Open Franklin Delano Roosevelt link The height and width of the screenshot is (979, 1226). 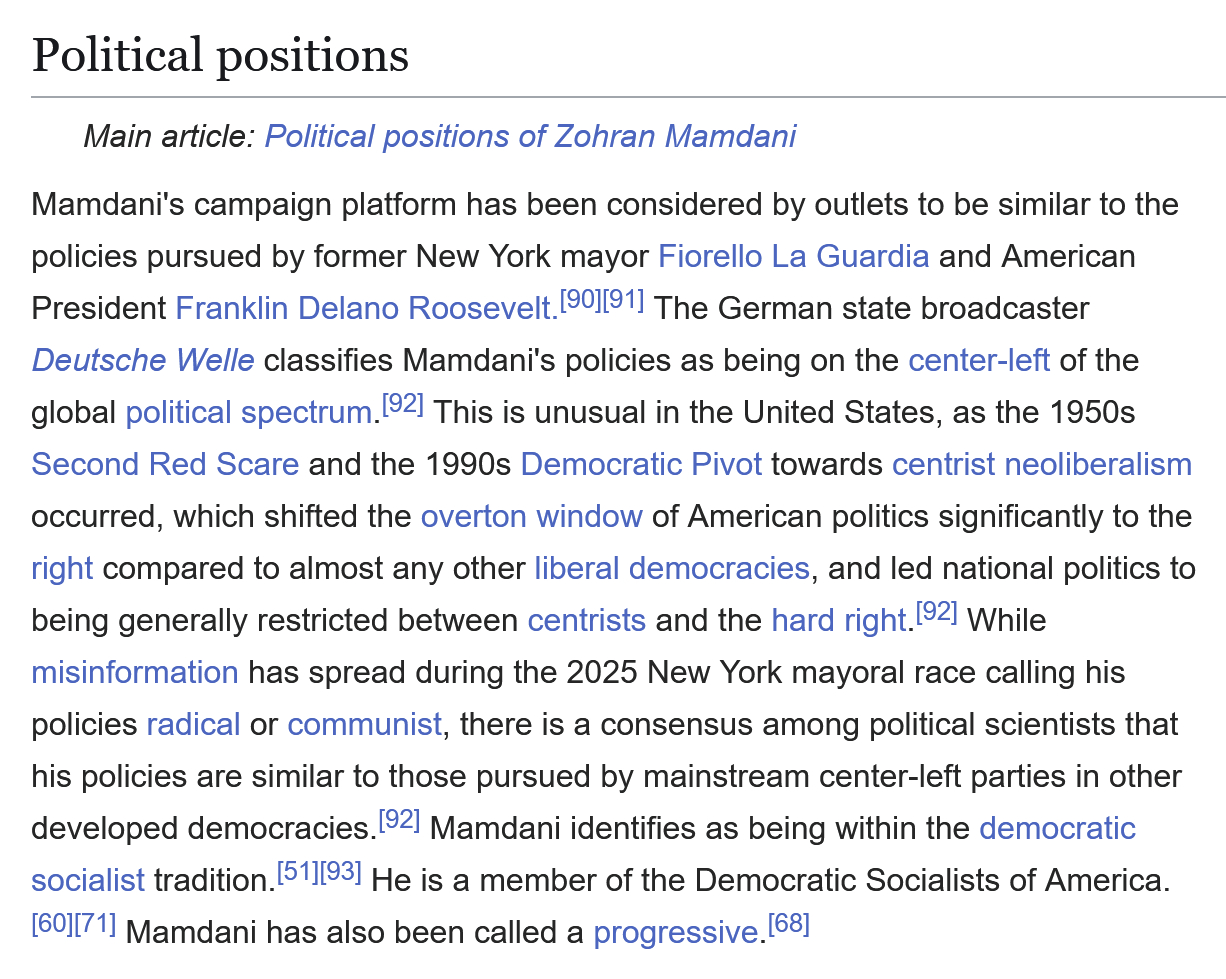[366, 309]
